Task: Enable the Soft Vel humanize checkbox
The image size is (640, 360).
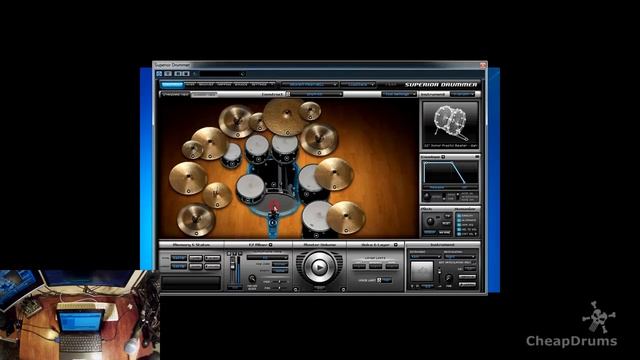Action: [459, 234]
